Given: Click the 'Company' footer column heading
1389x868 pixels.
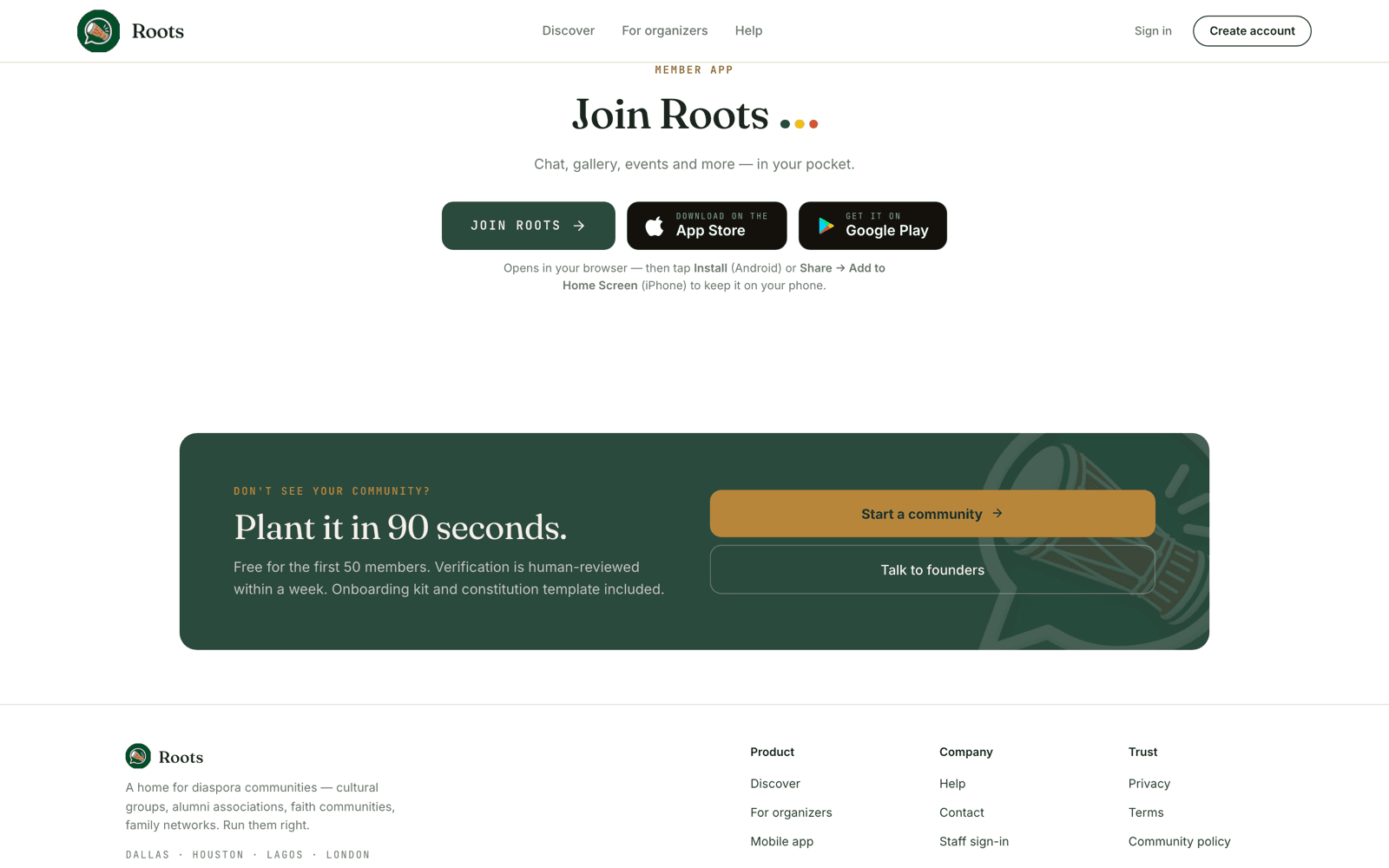Looking at the screenshot, I should click(966, 752).
